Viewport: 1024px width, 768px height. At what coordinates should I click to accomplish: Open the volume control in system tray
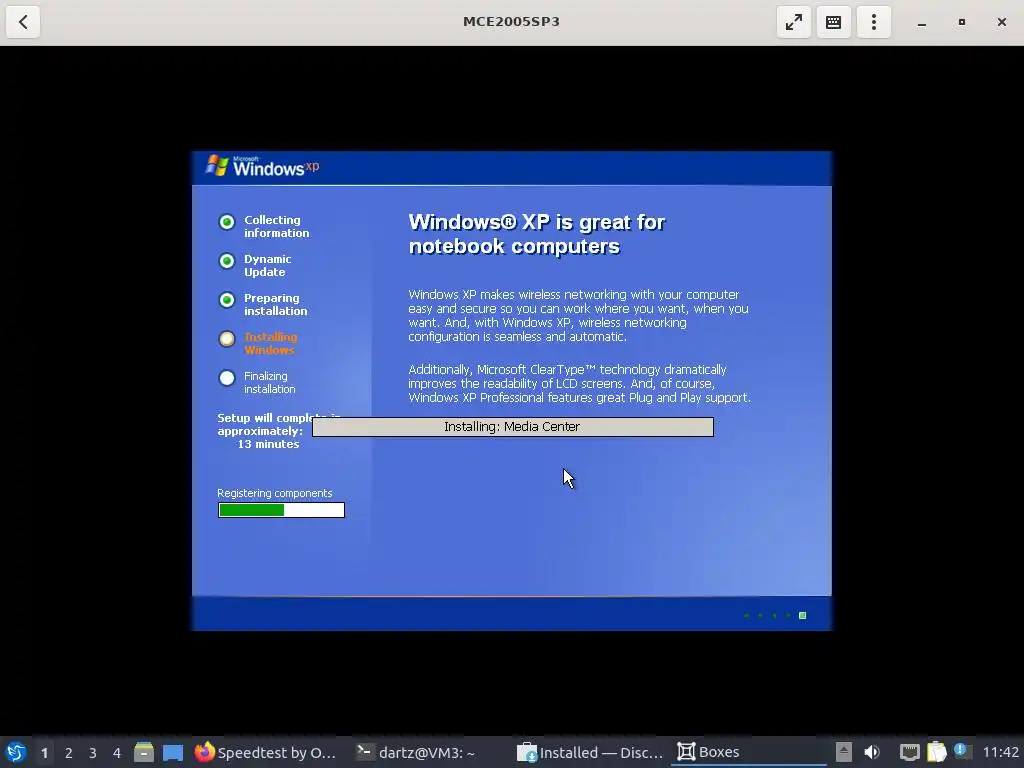pos(872,752)
